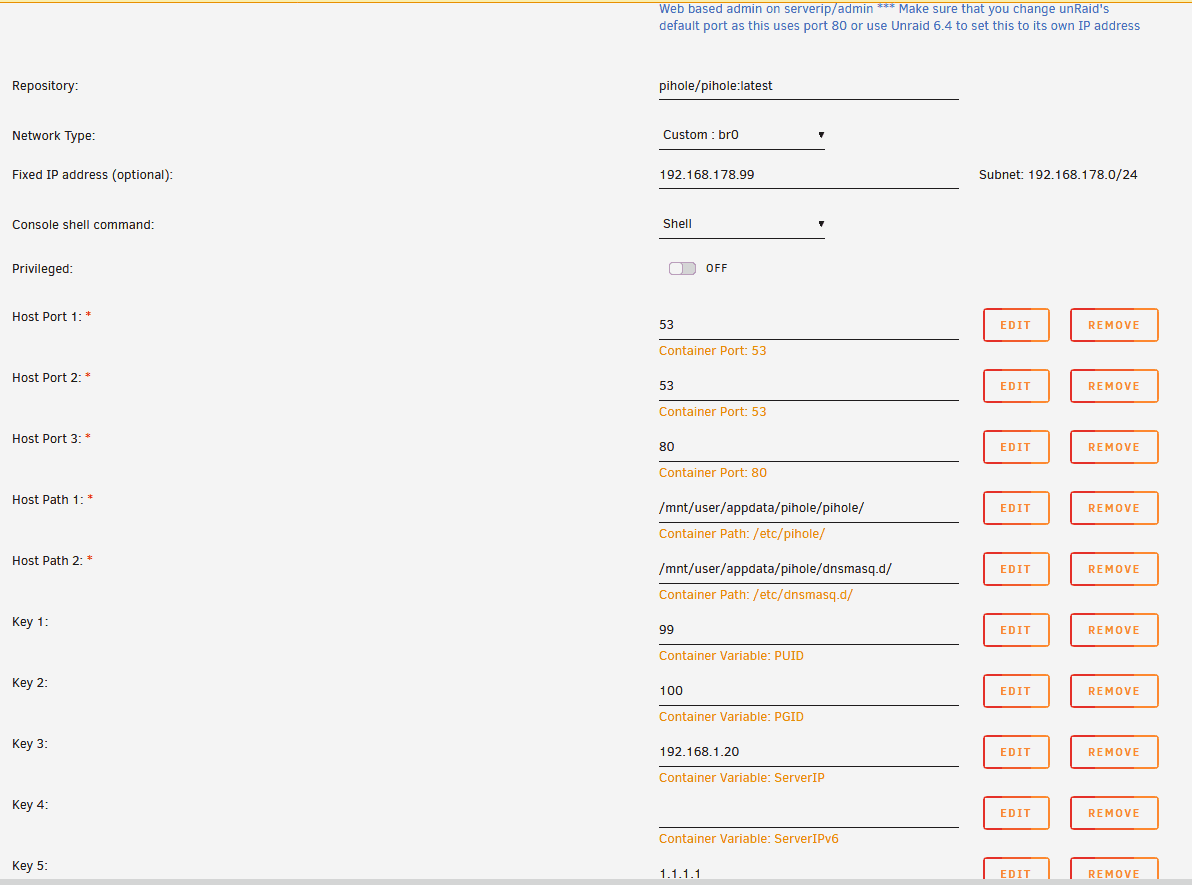This screenshot has height=885, width=1192.
Task: Remove Host Path 2 dnsmasq.d mapping
Action: click(1114, 569)
